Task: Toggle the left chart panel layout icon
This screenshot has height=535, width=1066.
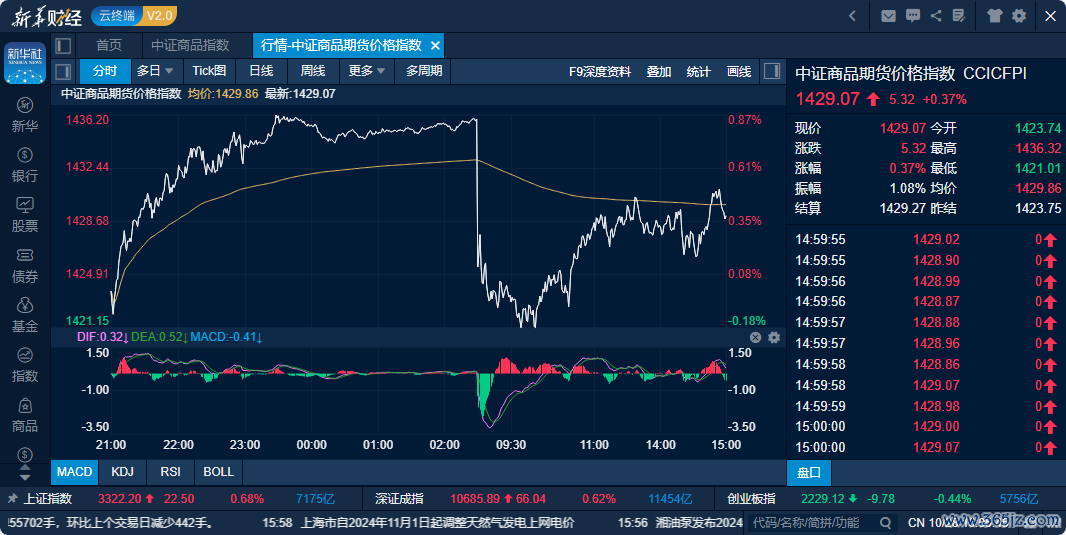Action: [63, 71]
